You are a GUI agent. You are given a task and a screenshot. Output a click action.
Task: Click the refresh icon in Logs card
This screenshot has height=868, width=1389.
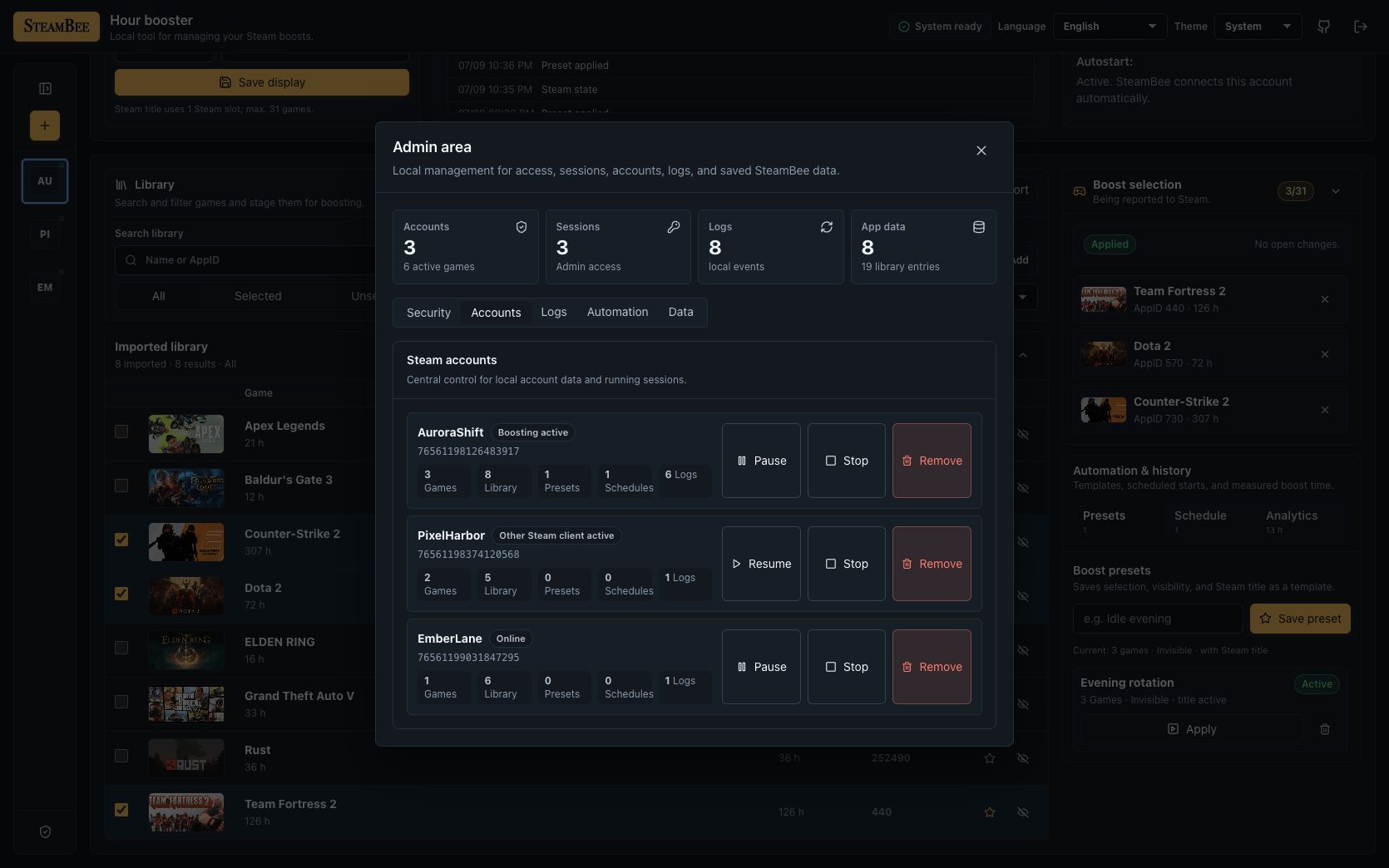tap(827, 227)
